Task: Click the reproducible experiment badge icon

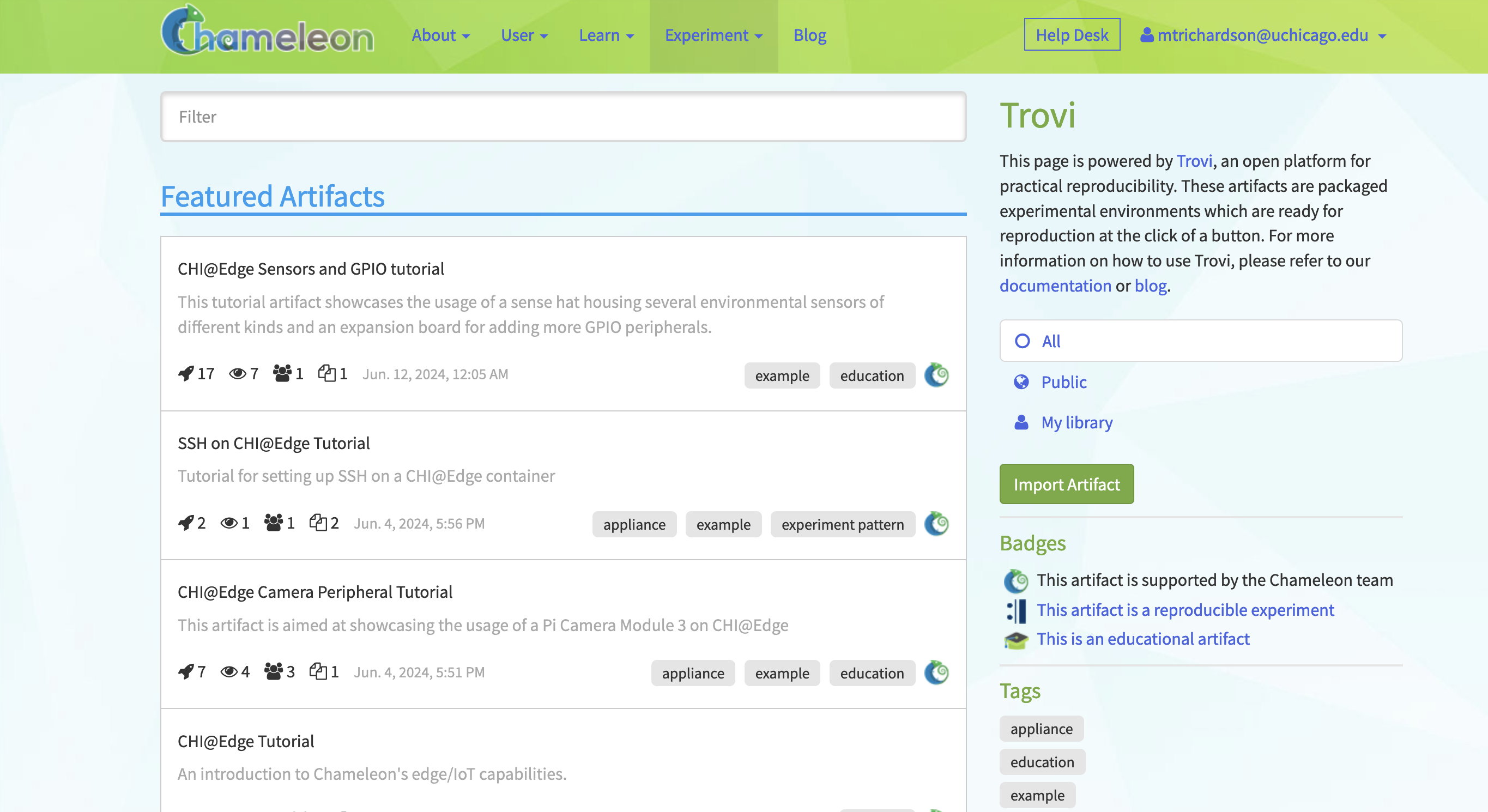Action: [x=1016, y=610]
